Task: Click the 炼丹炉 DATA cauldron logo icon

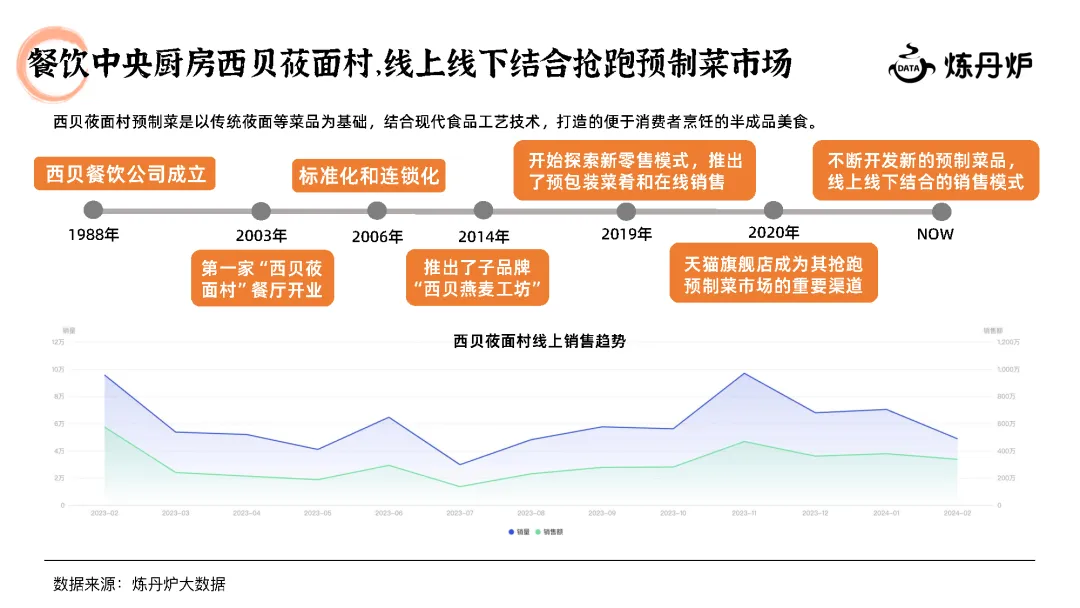Action: (x=911, y=64)
